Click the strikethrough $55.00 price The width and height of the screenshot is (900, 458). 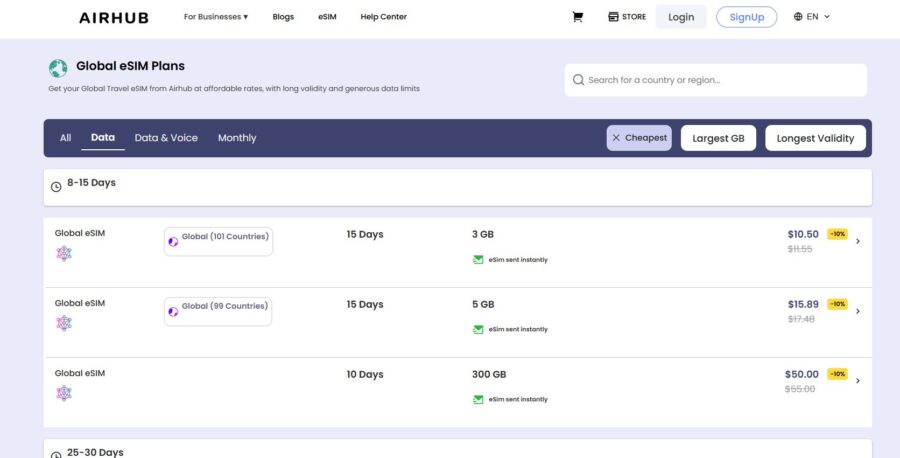tap(800, 389)
